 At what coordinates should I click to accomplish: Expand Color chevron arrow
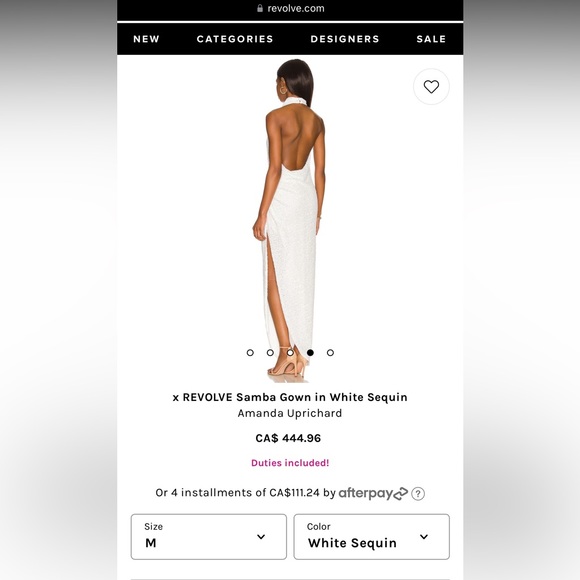coord(424,536)
